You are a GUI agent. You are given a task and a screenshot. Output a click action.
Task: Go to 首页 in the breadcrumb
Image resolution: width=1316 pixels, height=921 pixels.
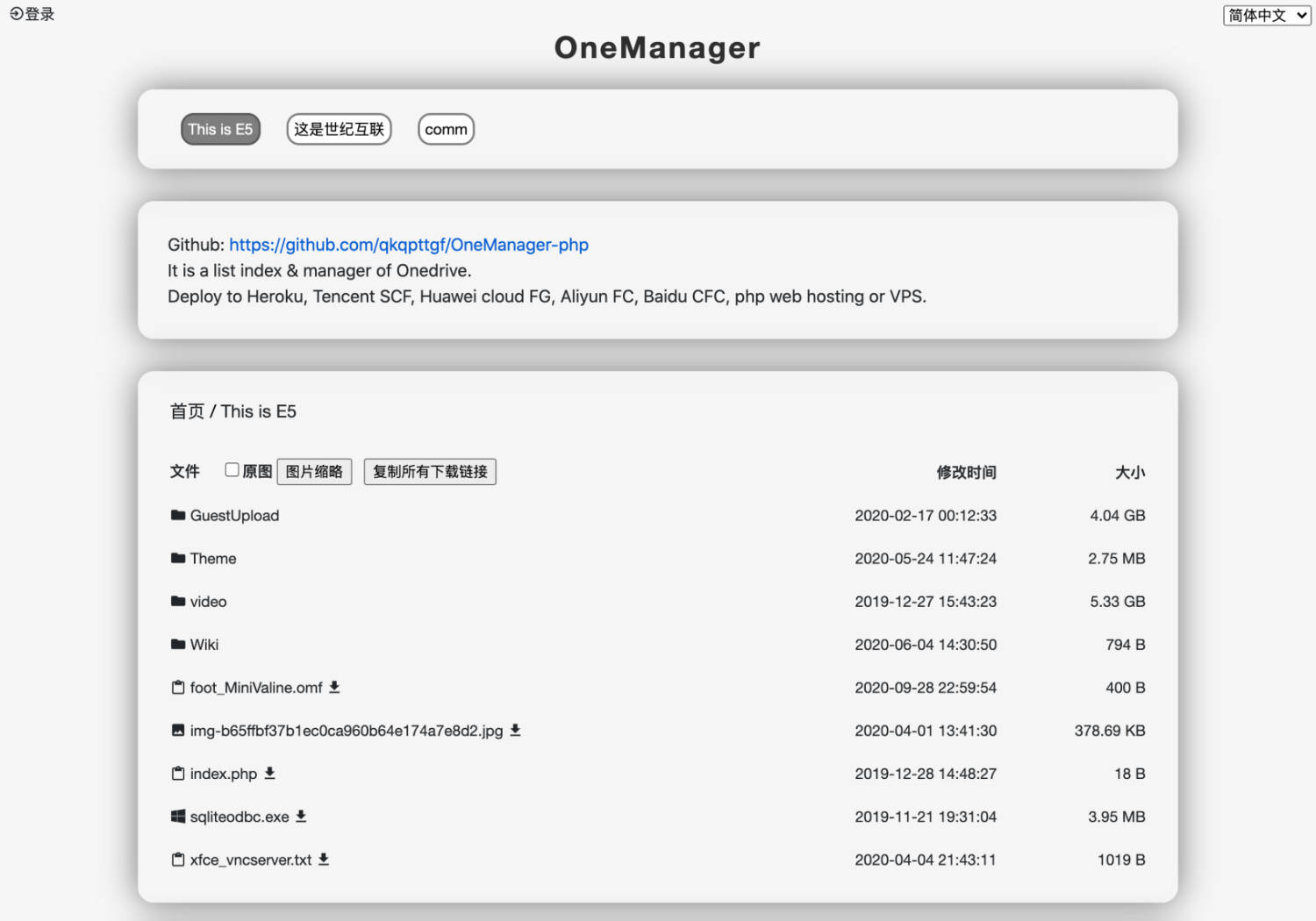click(x=187, y=411)
